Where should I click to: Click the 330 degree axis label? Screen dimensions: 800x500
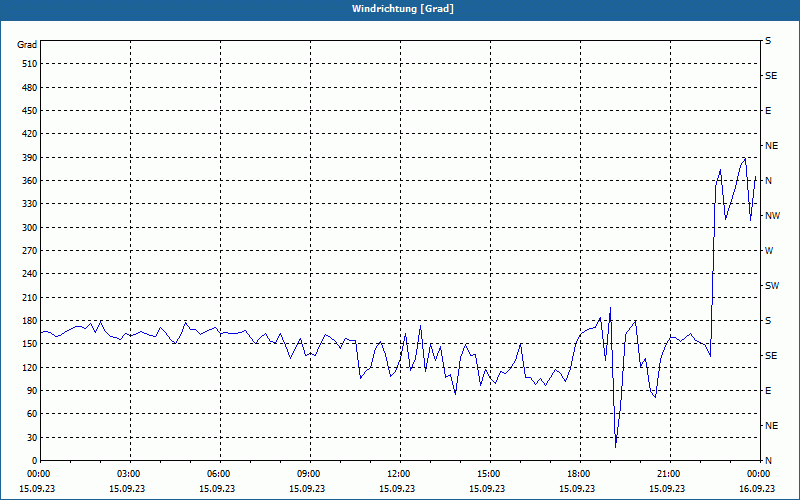(30, 204)
